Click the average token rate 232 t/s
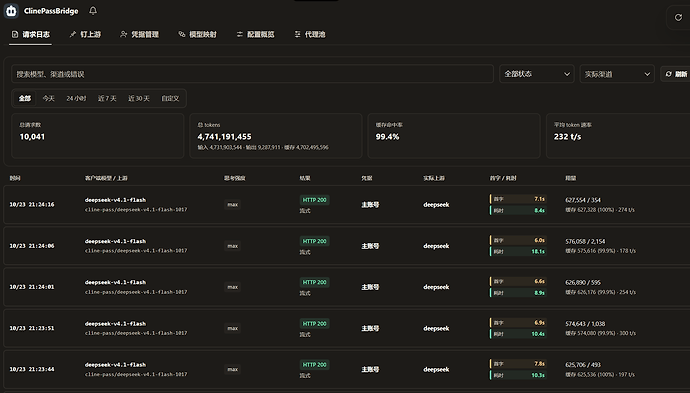690x393 pixels. pos(567,137)
